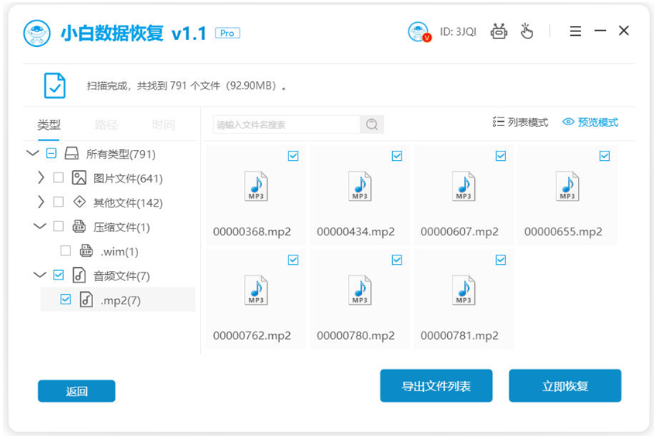Expand the 图片文件 tree node
The height and width of the screenshot is (436, 656).
(x=40, y=178)
